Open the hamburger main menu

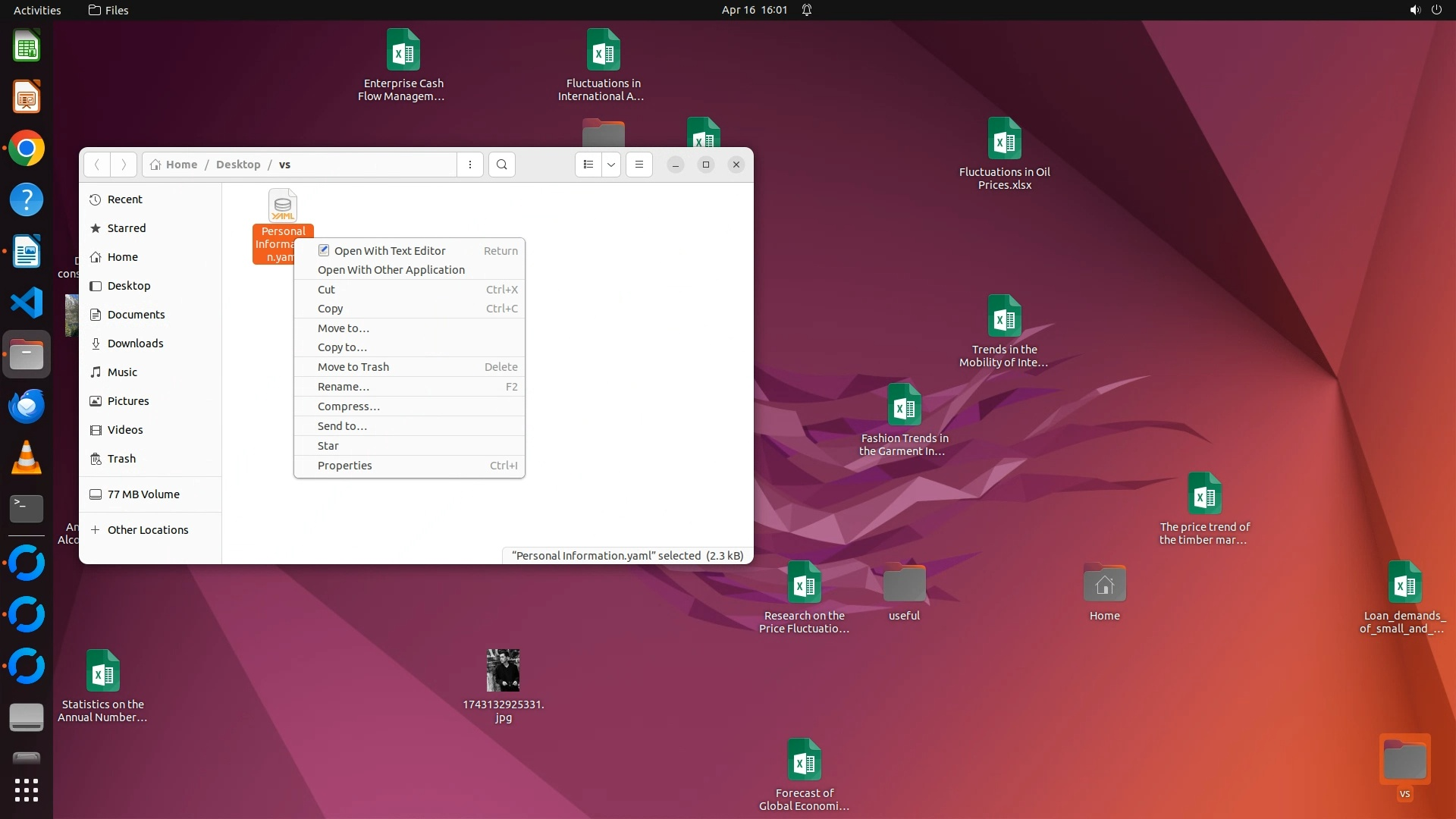[x=639, y=165]
